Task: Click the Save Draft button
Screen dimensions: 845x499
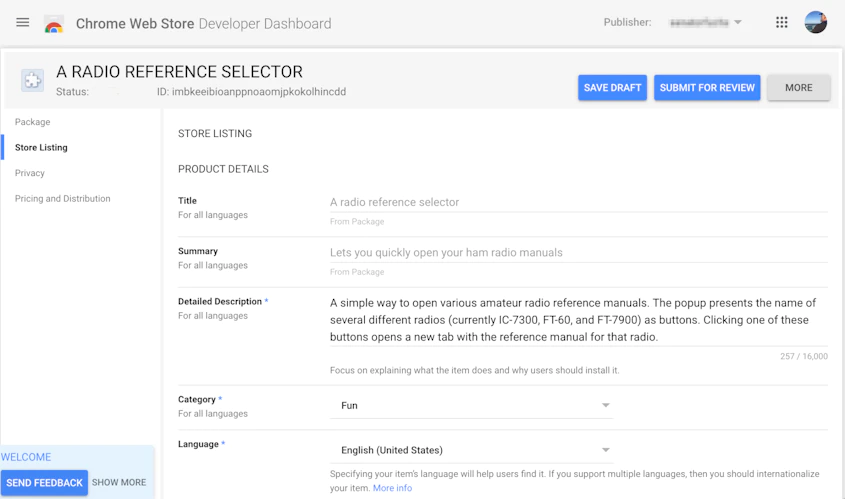Action: click(x=612, y=88)
